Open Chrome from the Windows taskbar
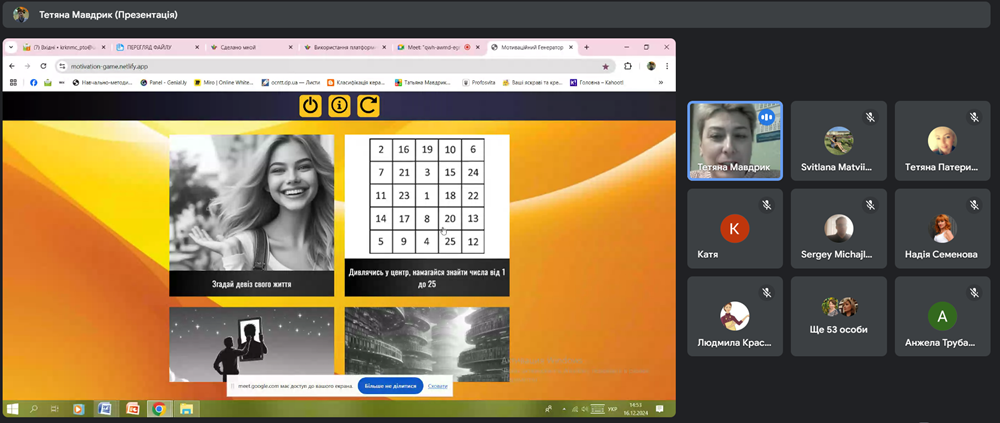This screenshot has height=423, width=1000. [x=158, y=409]
